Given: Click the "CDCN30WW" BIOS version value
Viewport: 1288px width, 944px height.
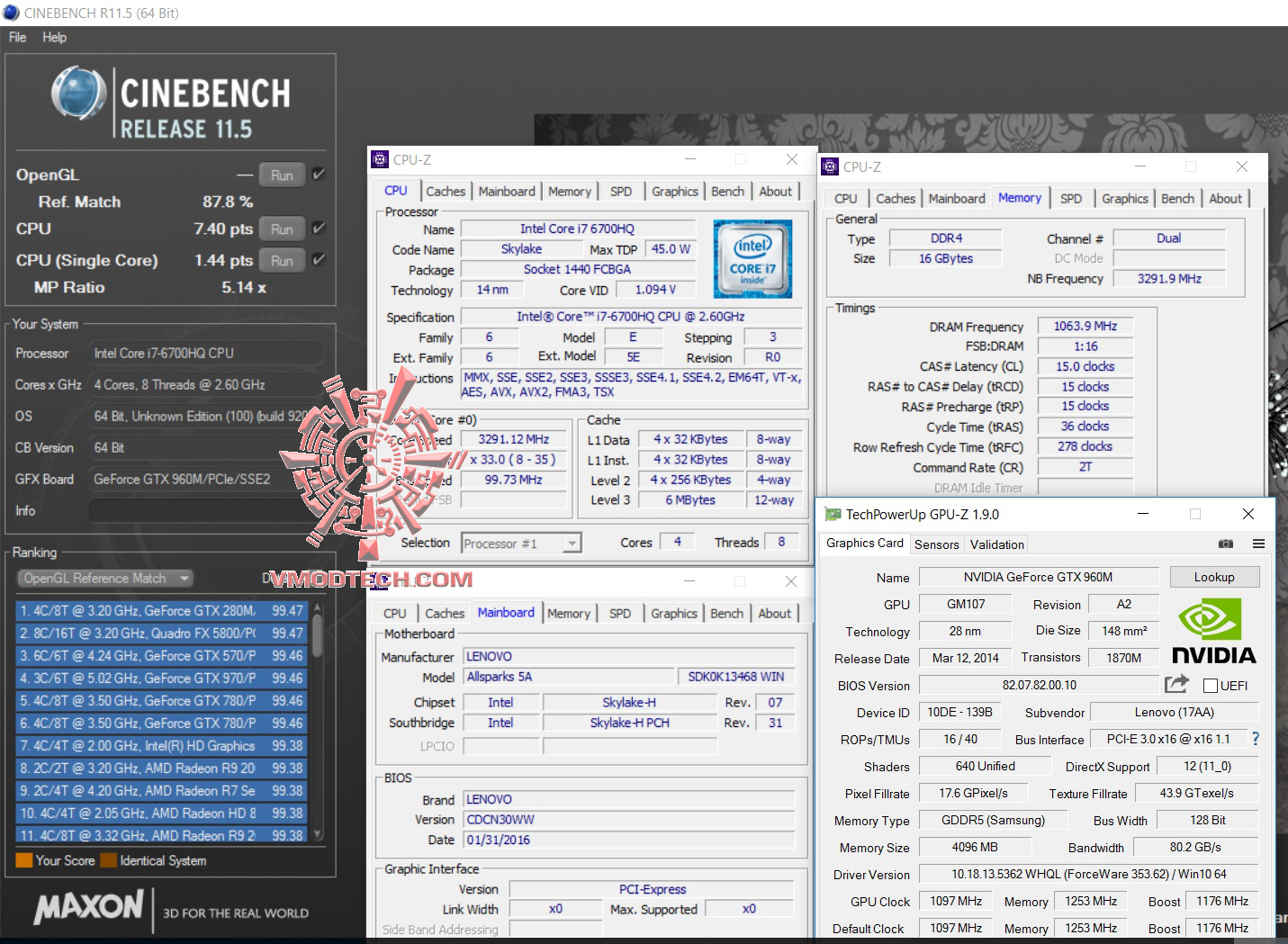Looking at the screenshot, I should pos(629,820).
